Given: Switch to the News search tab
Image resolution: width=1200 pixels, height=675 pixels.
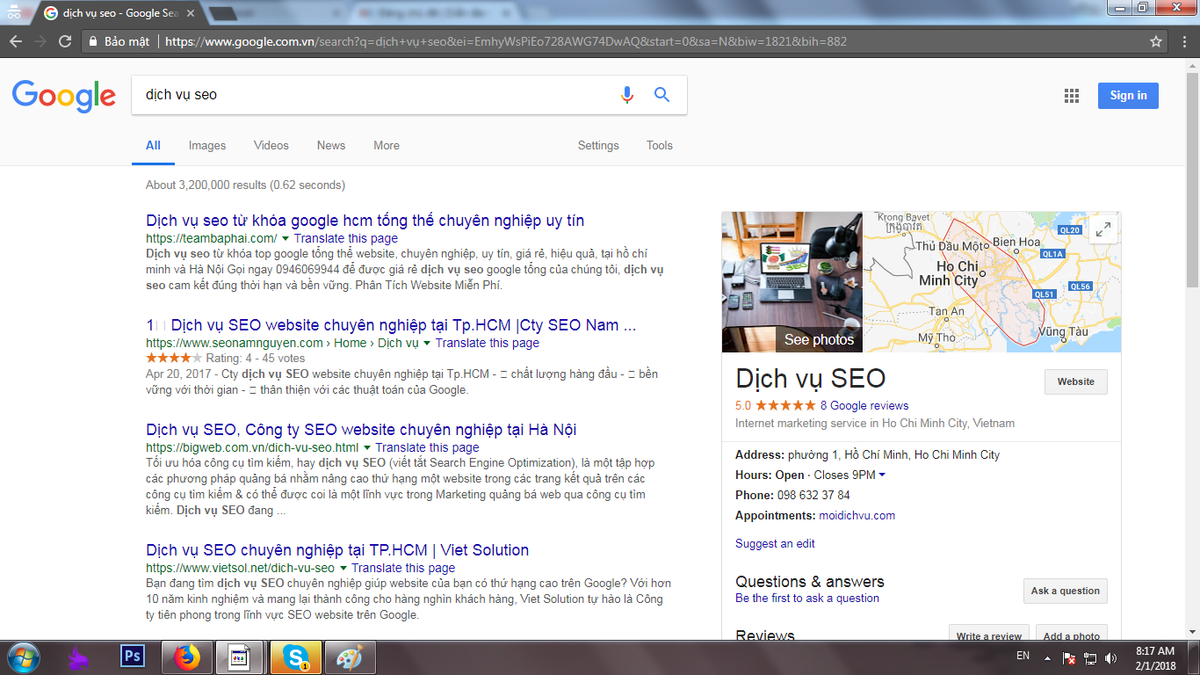Looking at the screenshot, I should click(x=331, y=145).
